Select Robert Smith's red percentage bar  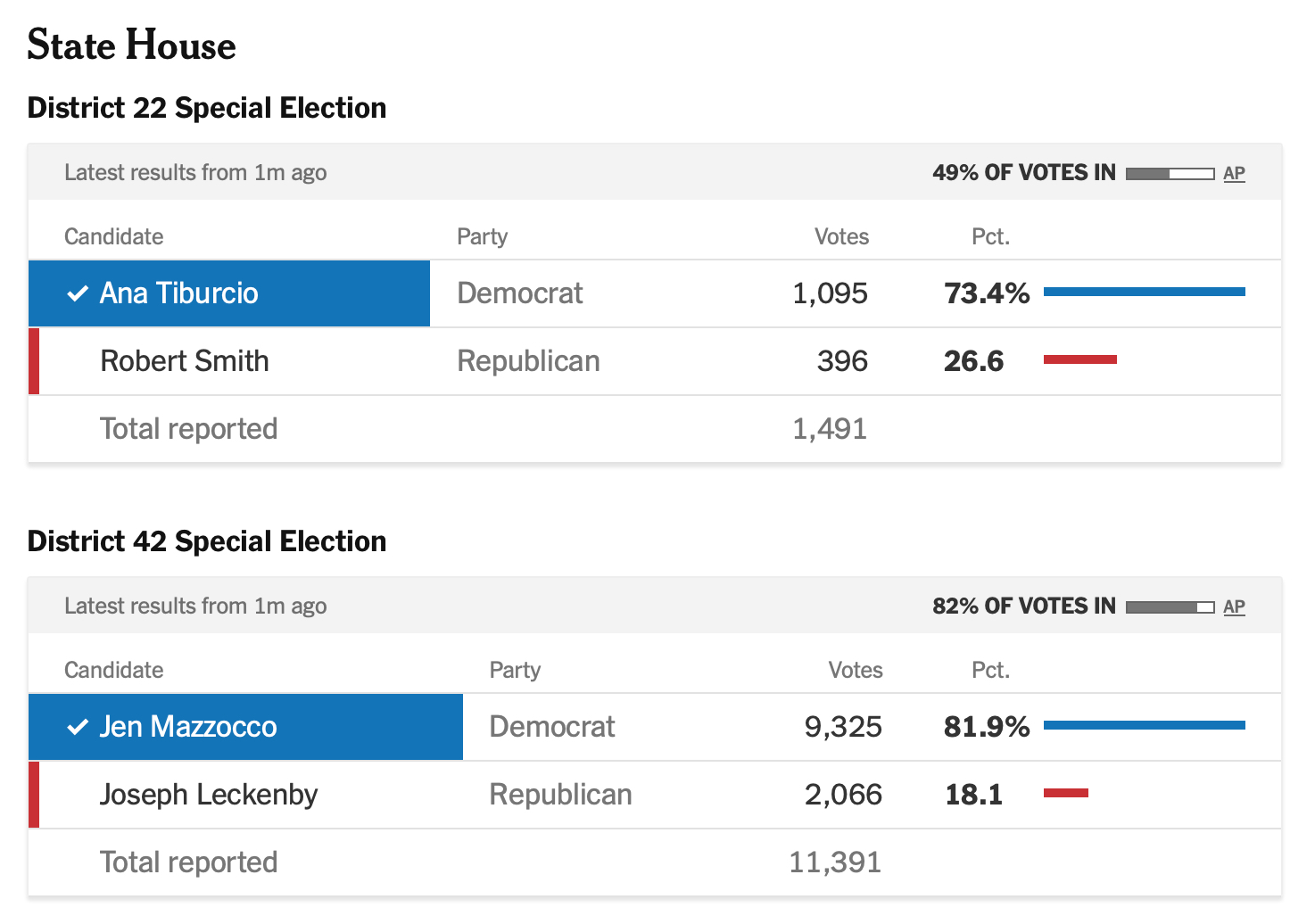tap(1079, 359)
